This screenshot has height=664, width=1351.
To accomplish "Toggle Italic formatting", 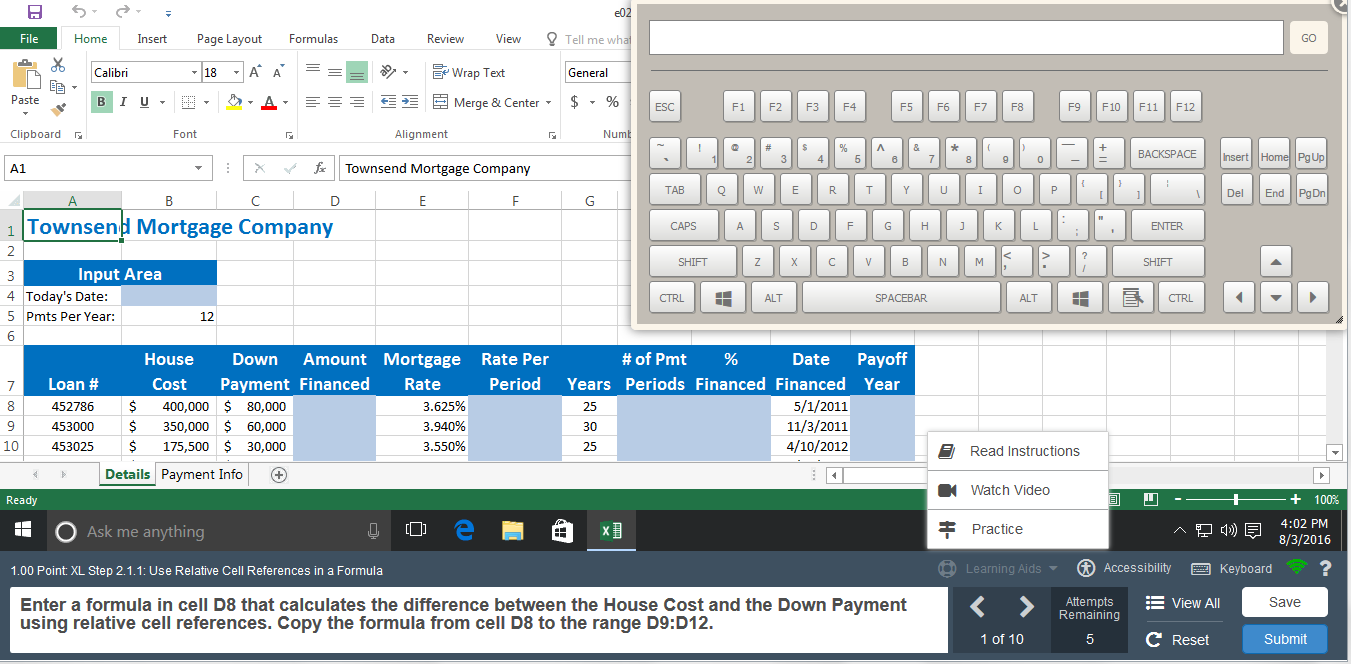I will 123,102.
